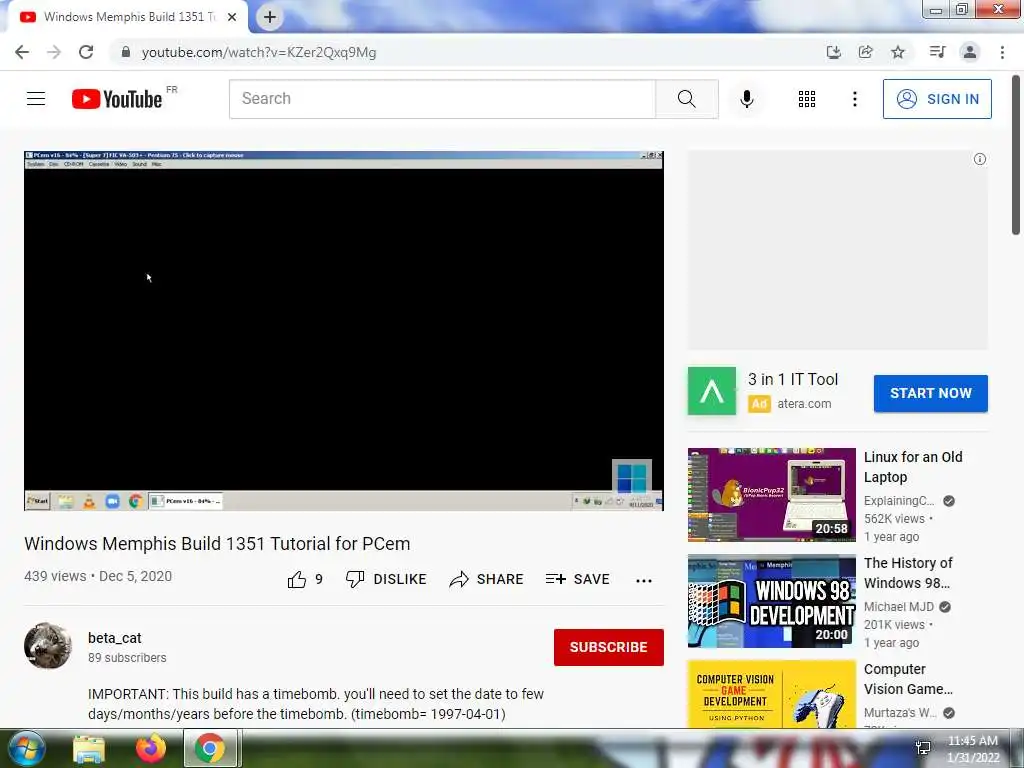Open Linux for an Old Laptop title
This screenshot has height=768, width=1024.
click(x=913, y=467)
